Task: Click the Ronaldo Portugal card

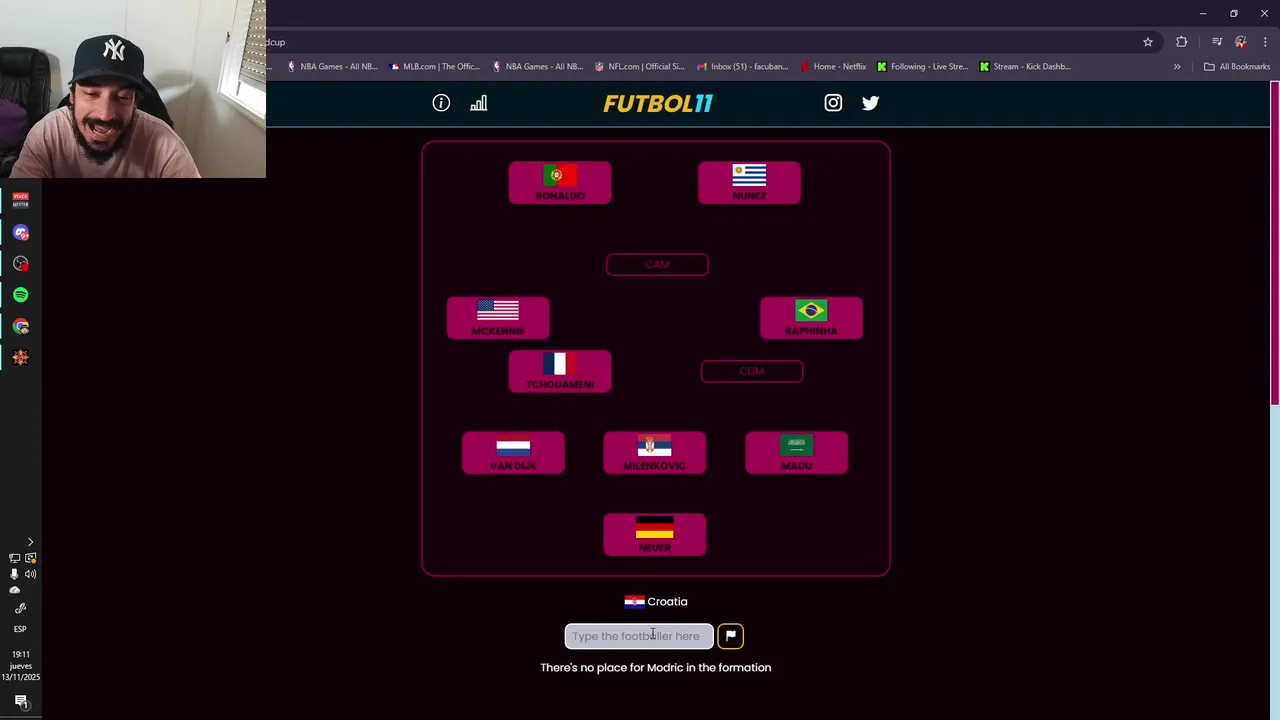Action: pyautogui.click(x=560, y=183)
